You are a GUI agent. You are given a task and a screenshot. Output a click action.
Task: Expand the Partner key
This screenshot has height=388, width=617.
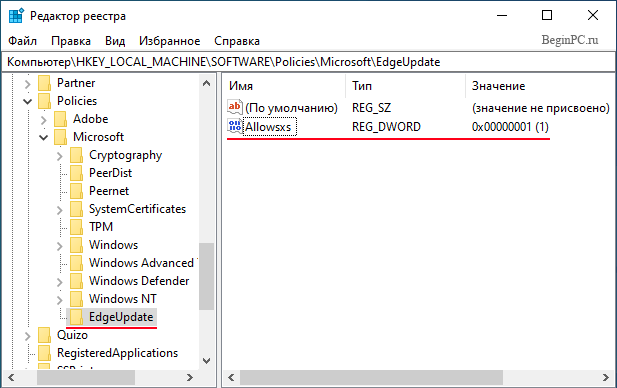(x=28, y=83)
